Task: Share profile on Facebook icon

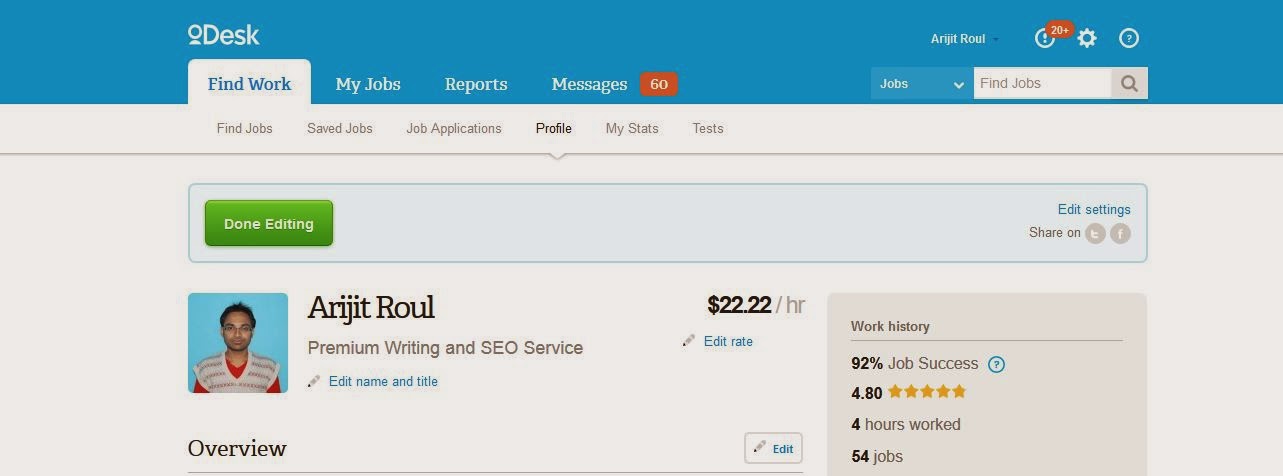Action: [1120, 234]
